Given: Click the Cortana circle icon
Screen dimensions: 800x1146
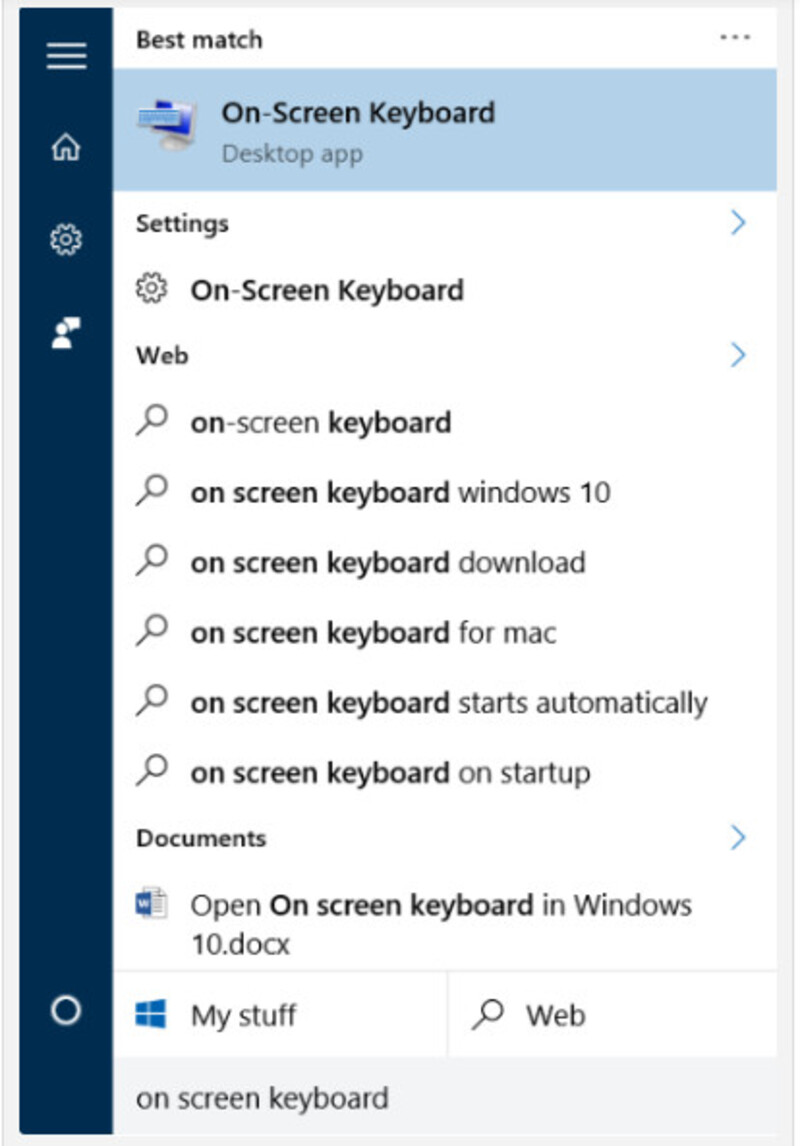Looking at the screenshot, I should click(x=66, y=1011).
